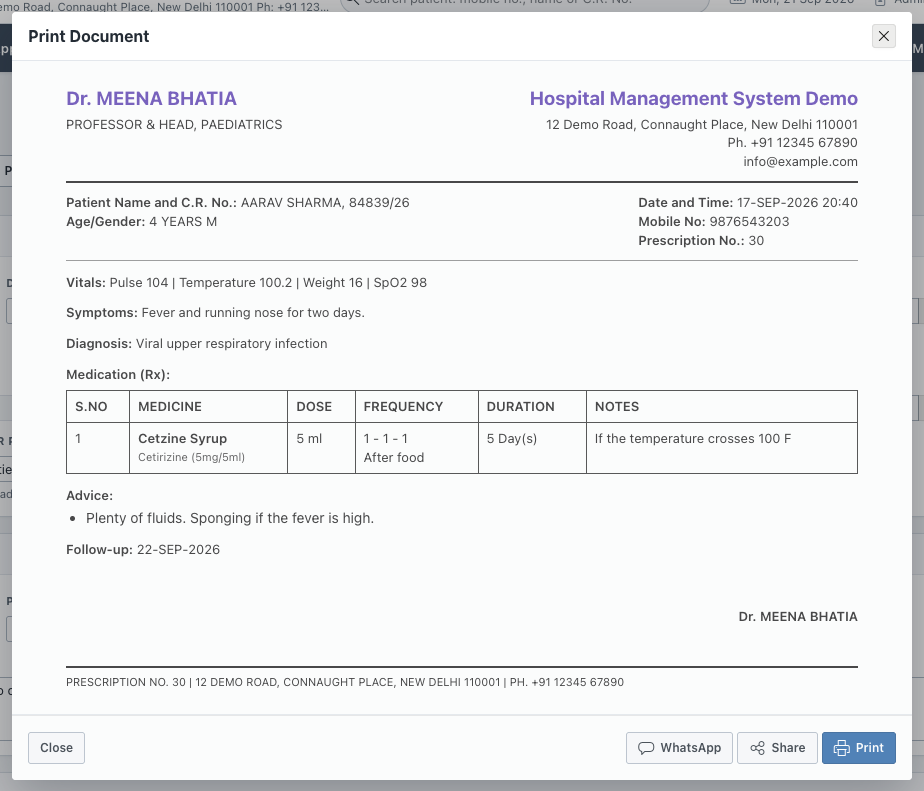Click the blue Print button label
Image resolution: width=924 pixels, height=791 pixels.
pos(869,747)
